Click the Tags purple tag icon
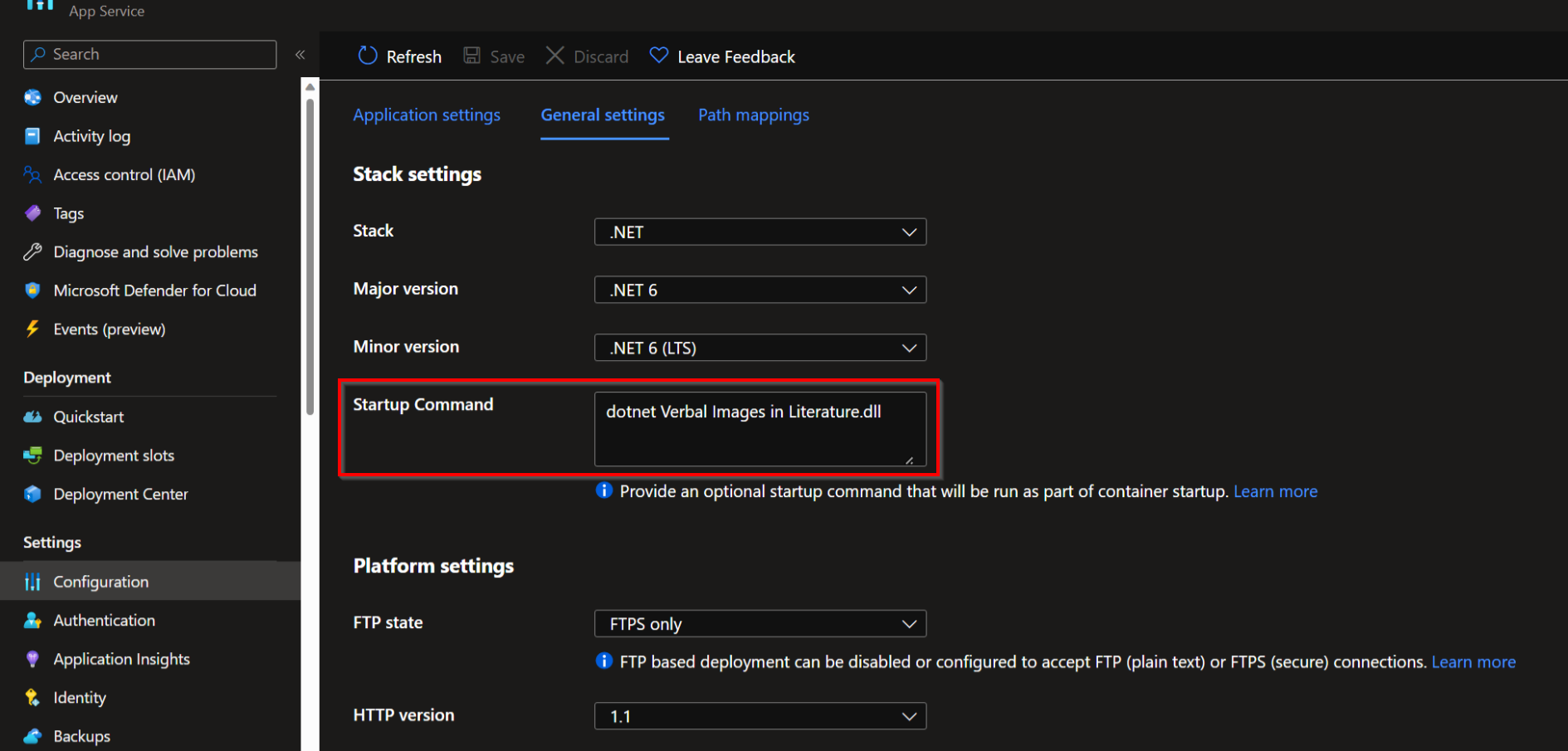This screenshot has height=751, width=1568. 32,213
